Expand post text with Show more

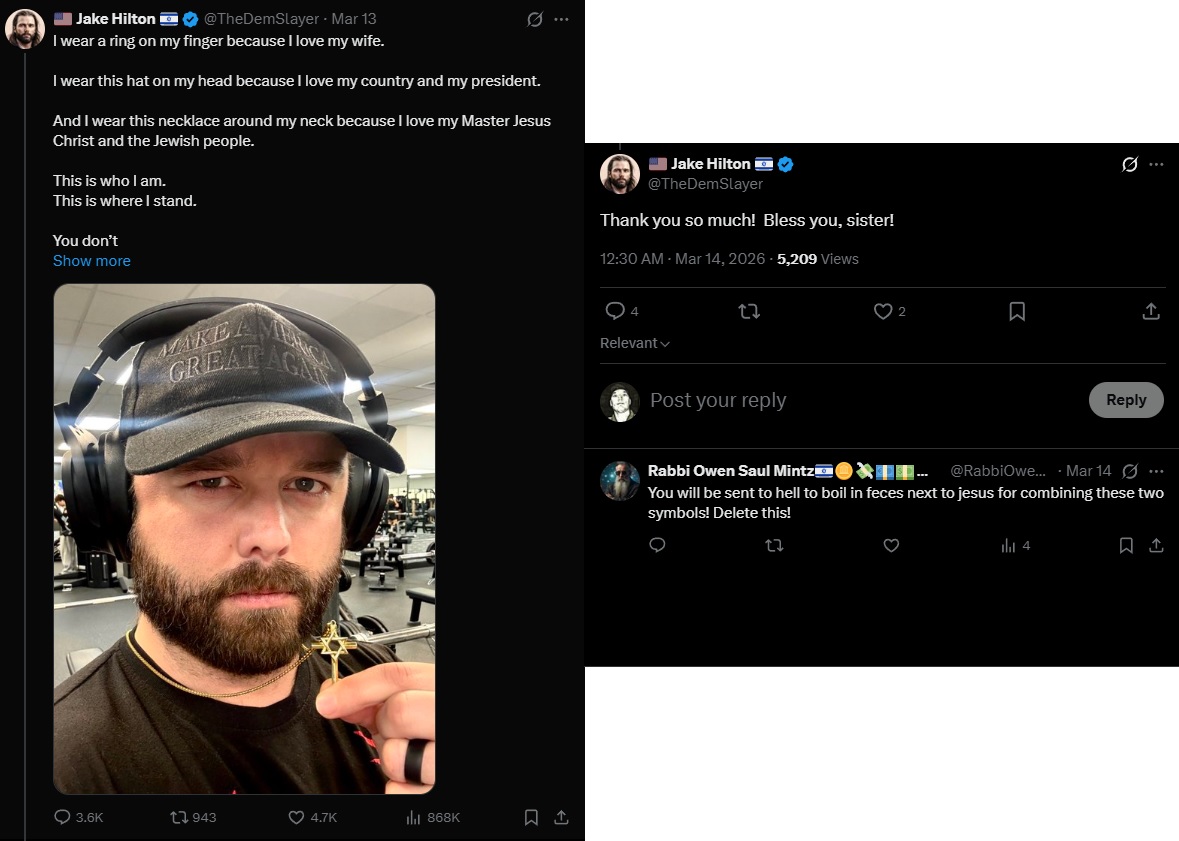click(92, 261)
